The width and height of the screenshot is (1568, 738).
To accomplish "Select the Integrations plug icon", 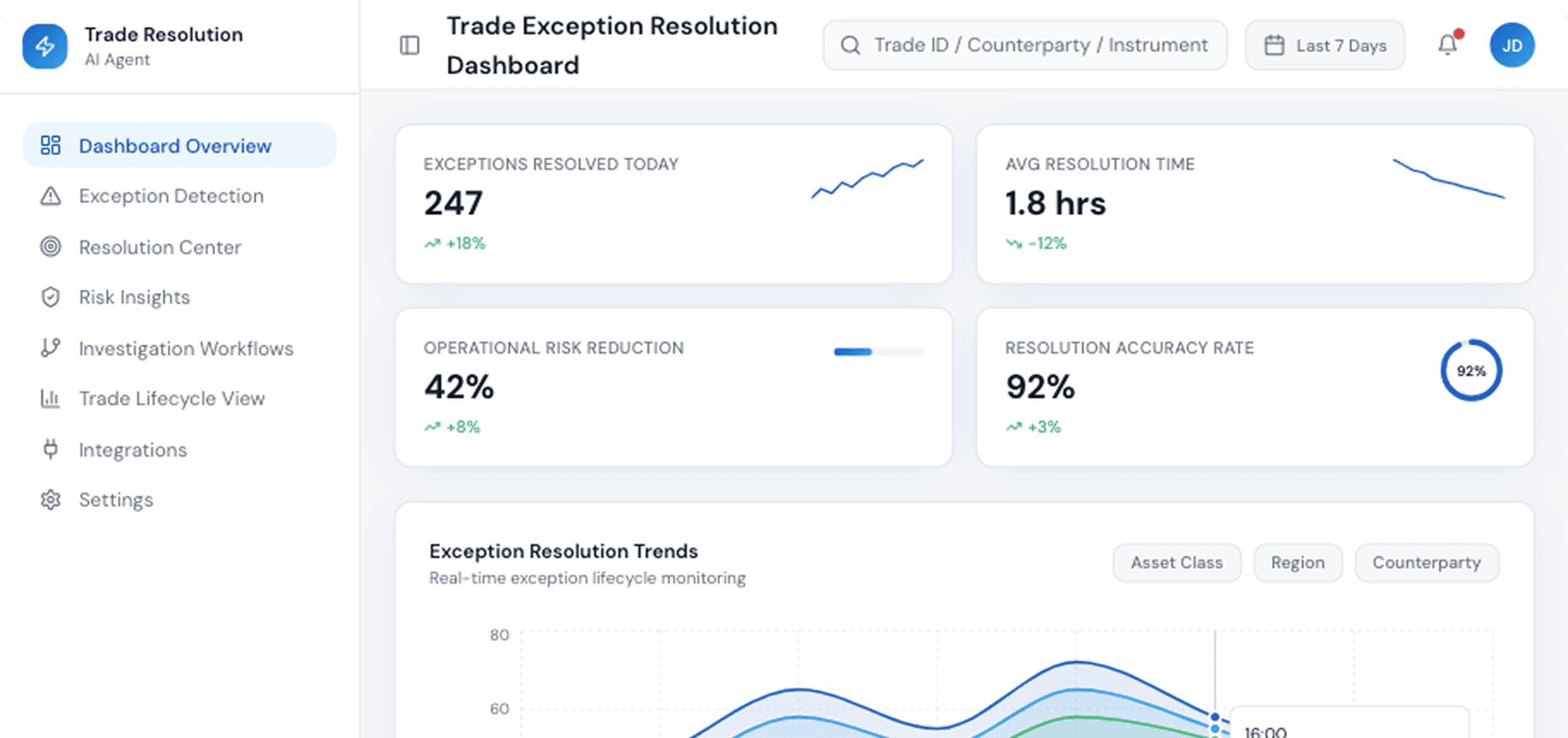I will 51,449.
